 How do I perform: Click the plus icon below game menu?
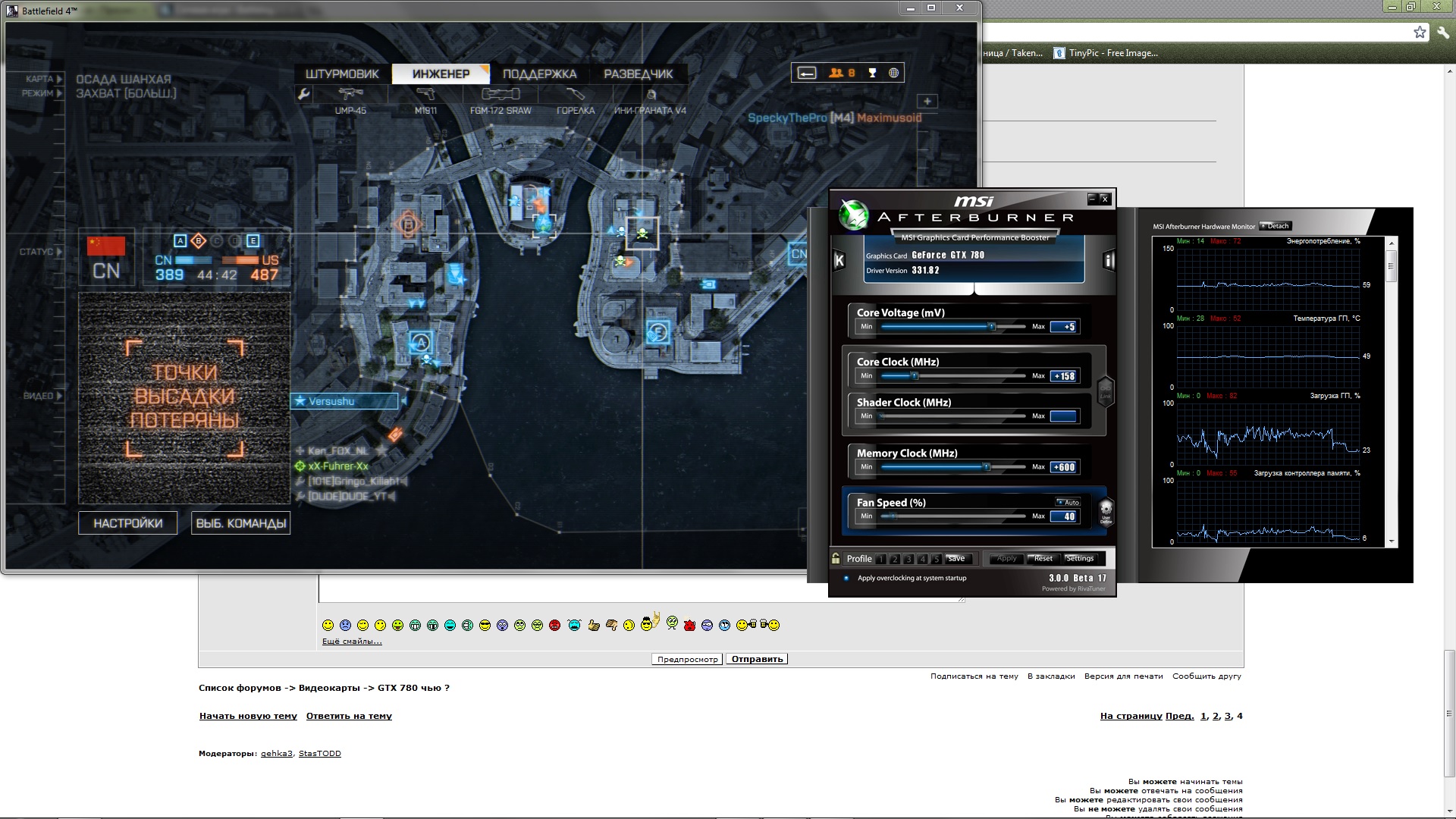click(x=927, y=101)
